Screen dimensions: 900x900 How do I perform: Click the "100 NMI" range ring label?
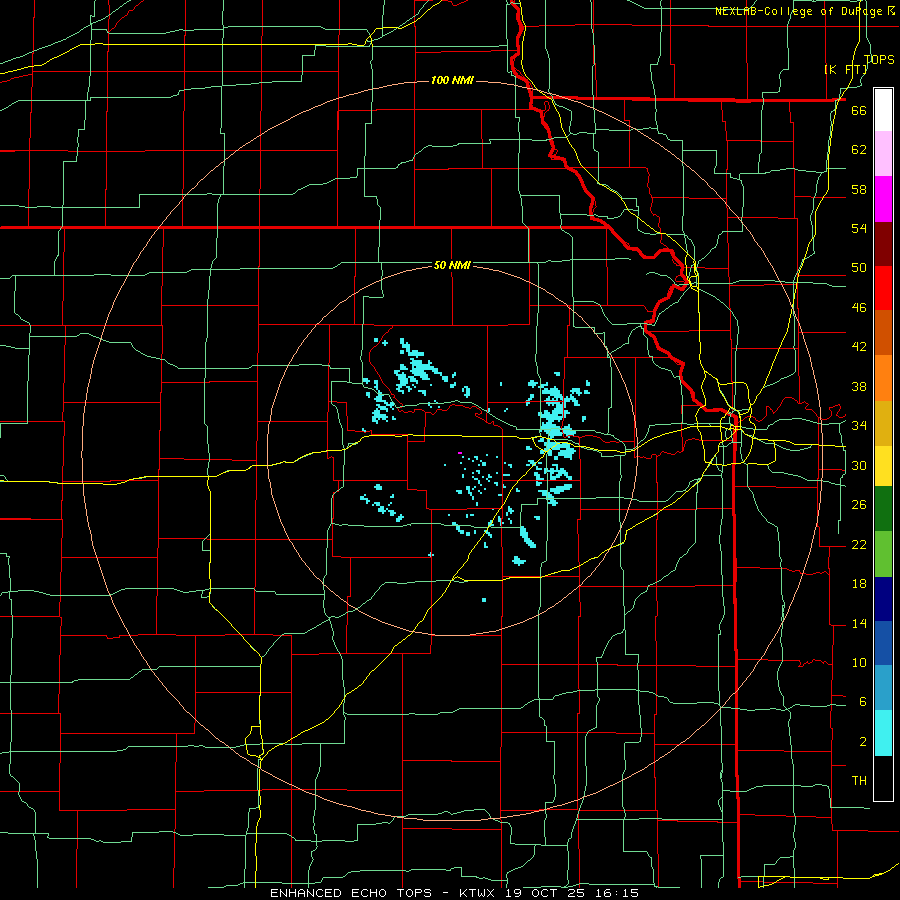click(452, 80)
